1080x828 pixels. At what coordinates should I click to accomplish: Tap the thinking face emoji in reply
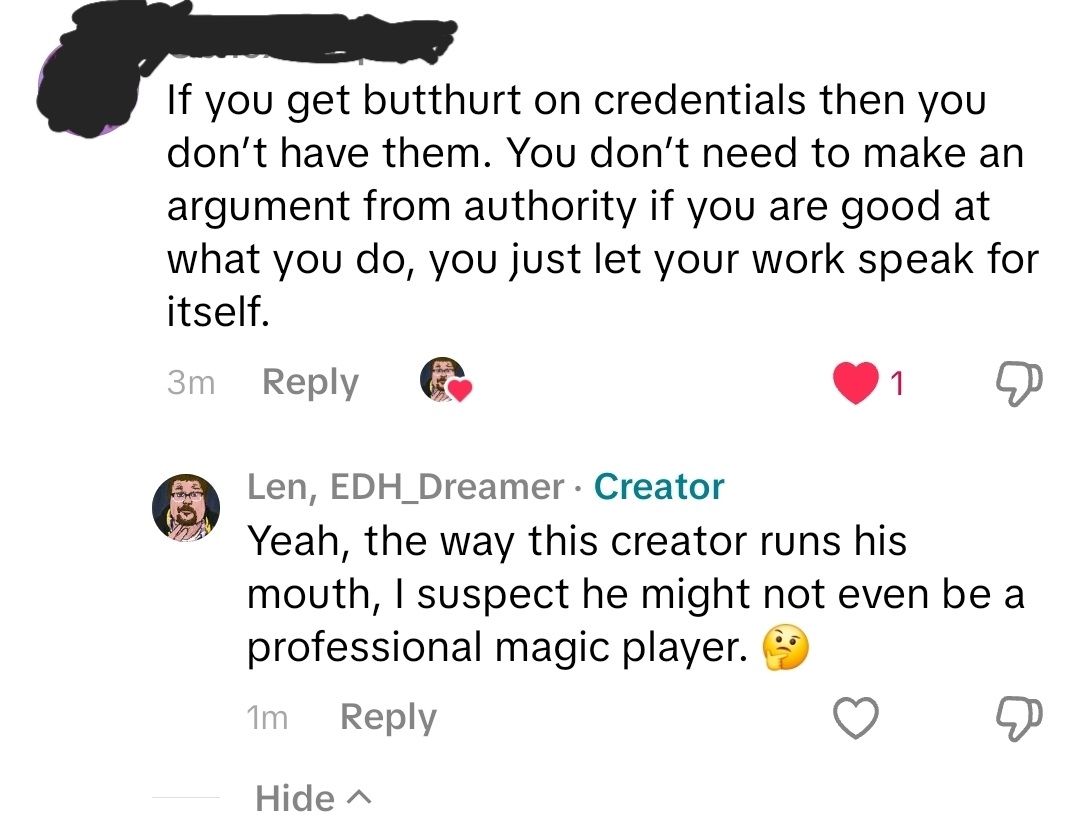785,648
